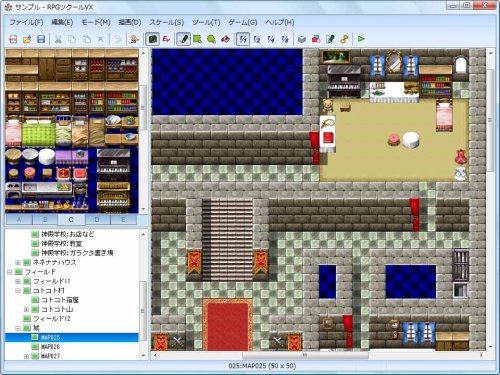Screen dimensions: 500x375
Task: Click the map canvas scroll up arrow
Action: click(x=490, y=53)
